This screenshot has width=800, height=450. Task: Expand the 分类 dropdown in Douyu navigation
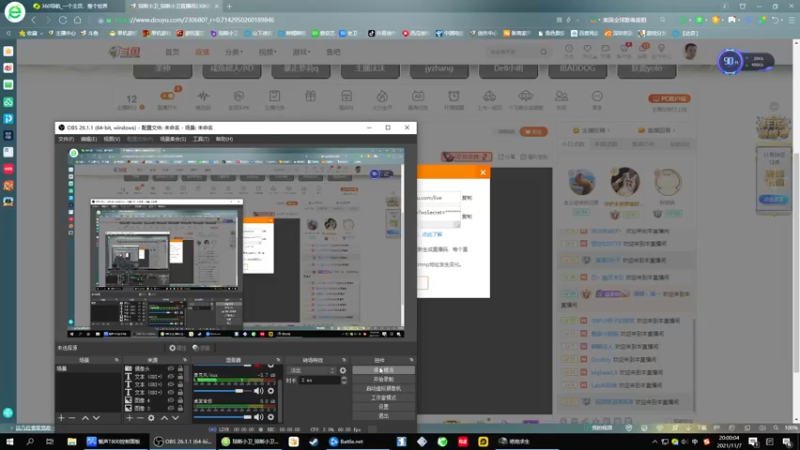pos(234,52)
